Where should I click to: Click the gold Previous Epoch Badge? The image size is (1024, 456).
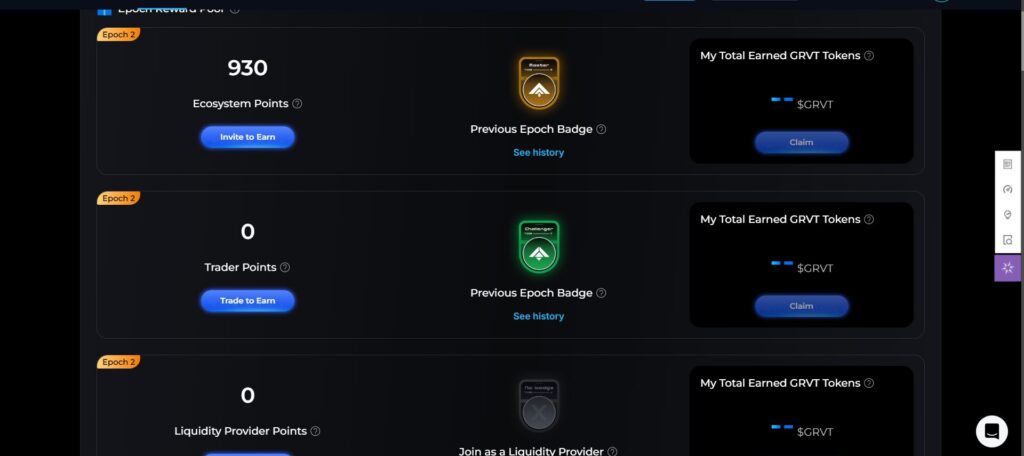tap(539, 84)
